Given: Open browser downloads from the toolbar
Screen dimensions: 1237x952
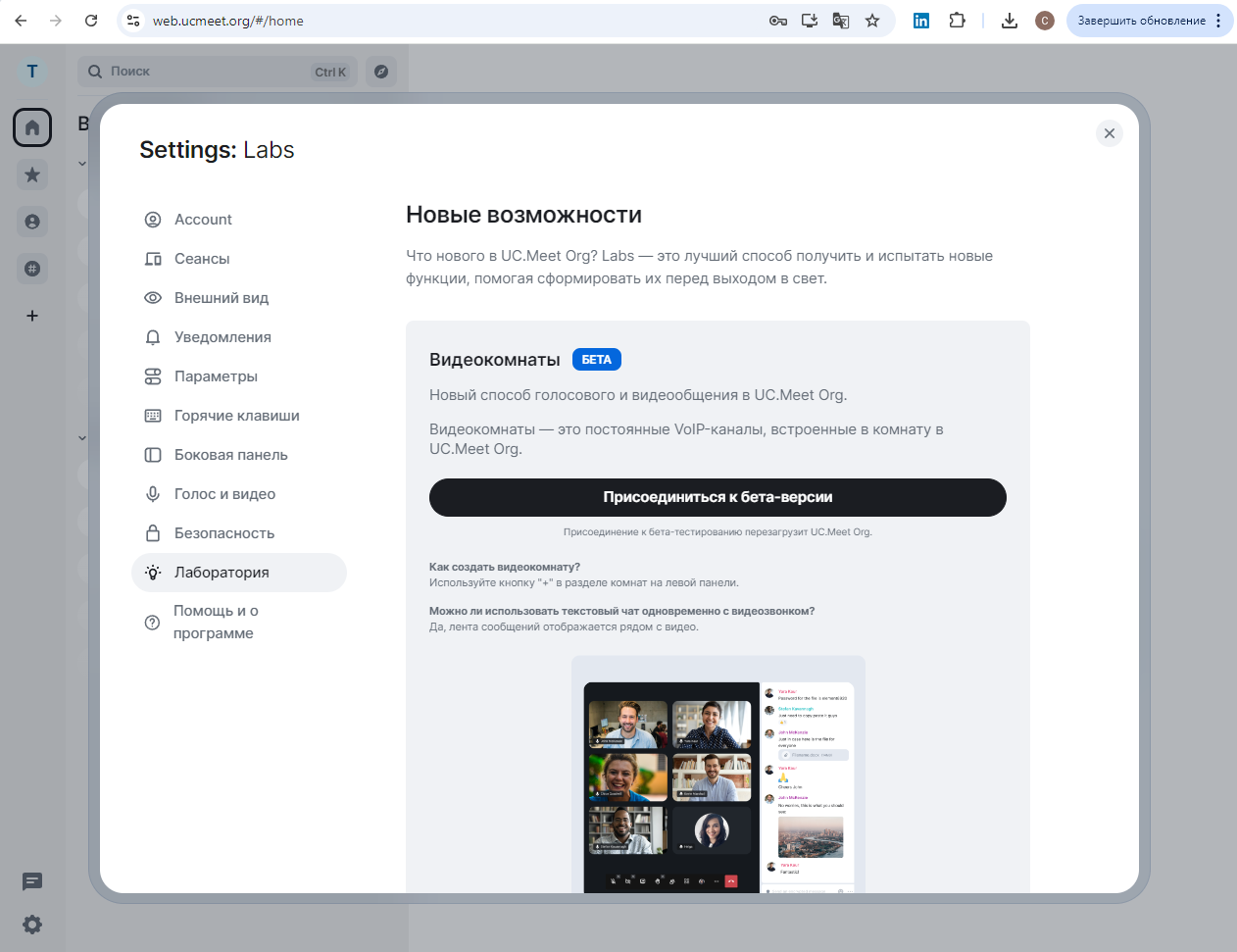Looking at the screenshot, I should (1009, 20).
